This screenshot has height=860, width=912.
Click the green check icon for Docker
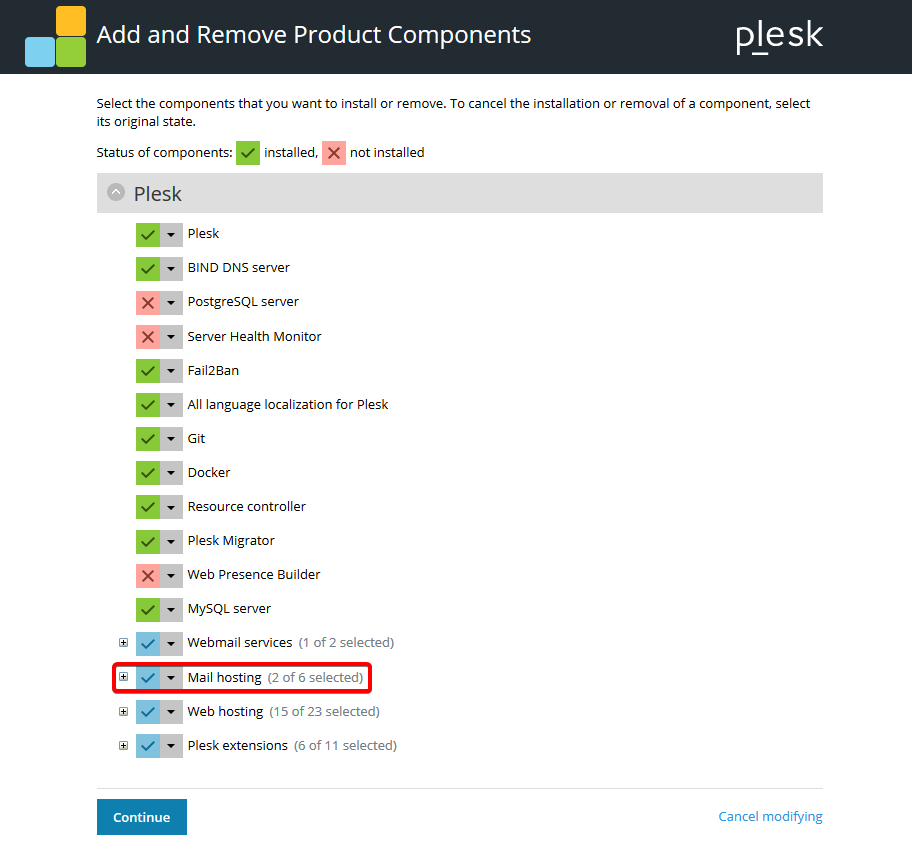pyautogui.click(x=145, y=472)
